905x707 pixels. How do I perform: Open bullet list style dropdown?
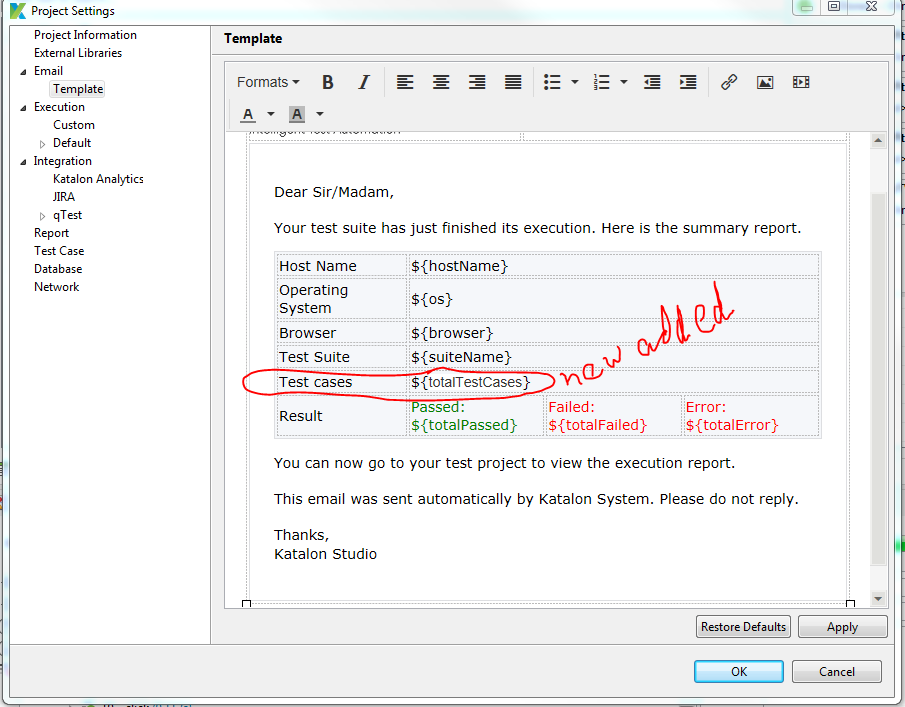pyautogui.click(x=575, y=83)
